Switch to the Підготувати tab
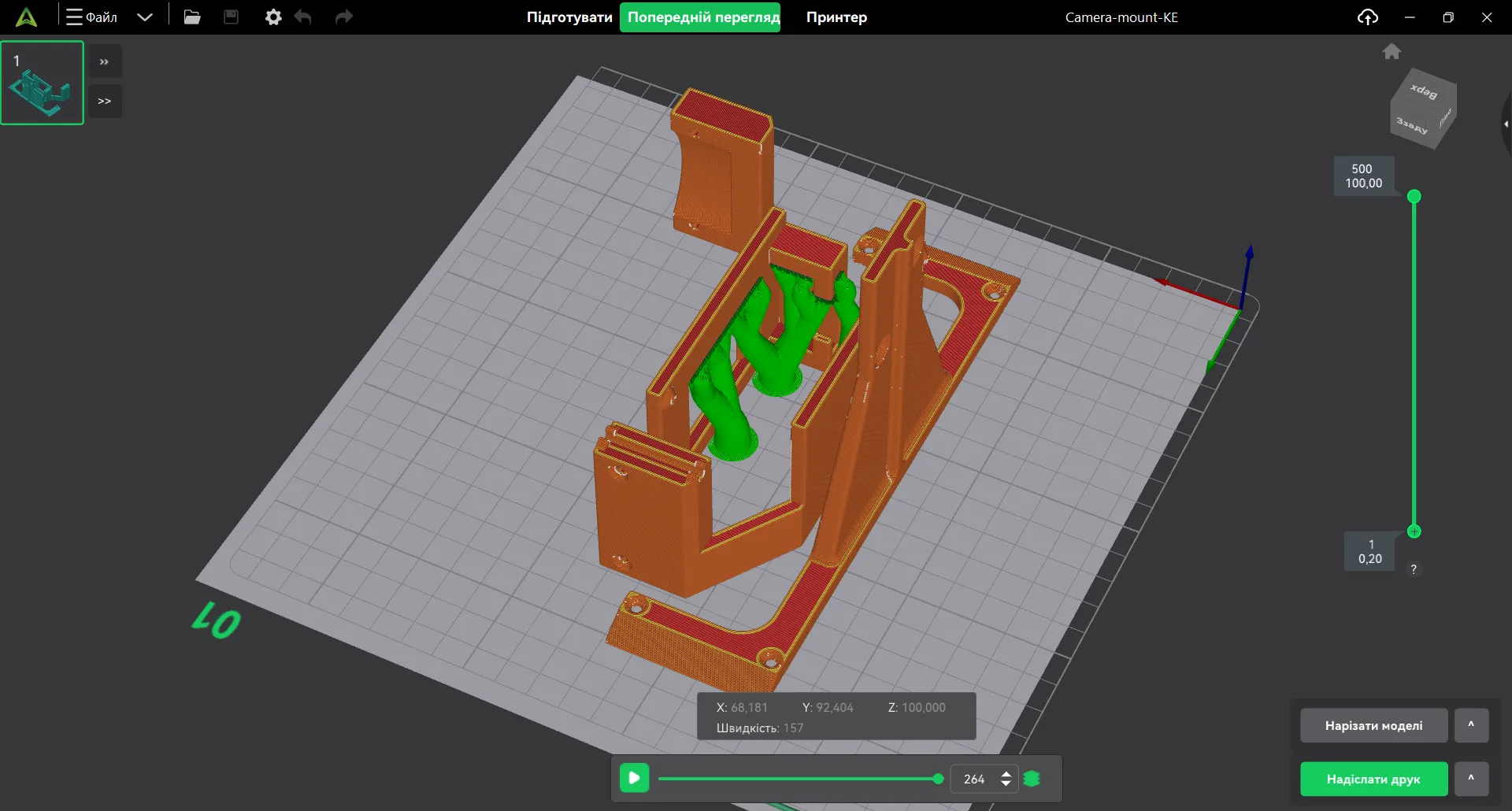The height and width of the screenshot is (811, 1512). (569, 17)
